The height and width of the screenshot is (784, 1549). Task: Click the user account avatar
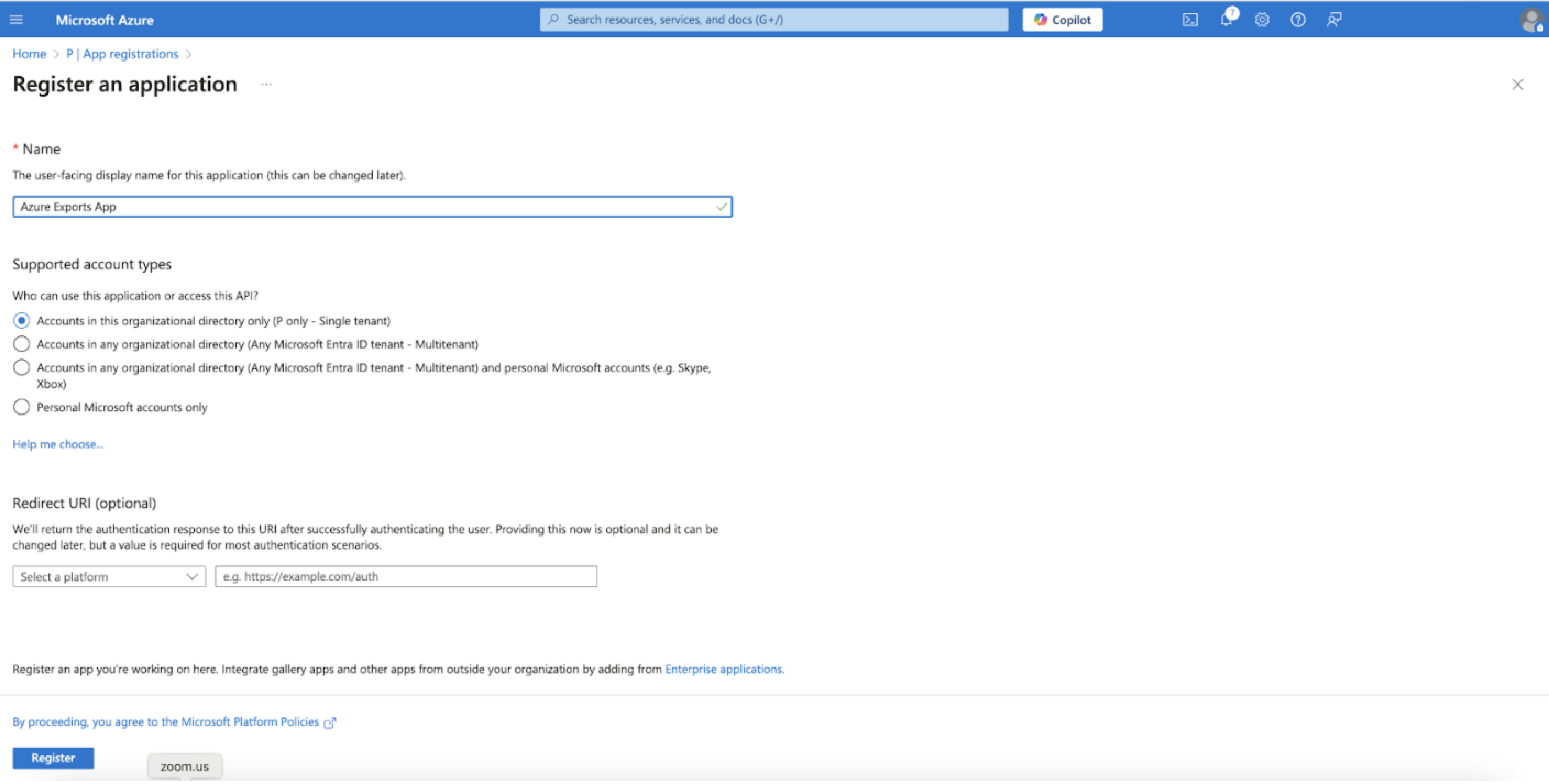point(1530,20)
